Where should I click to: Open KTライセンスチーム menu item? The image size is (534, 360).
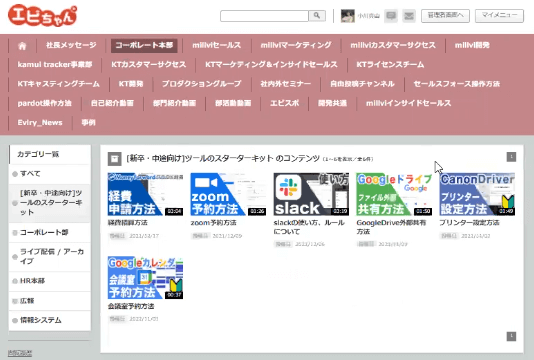pos(390,65)
